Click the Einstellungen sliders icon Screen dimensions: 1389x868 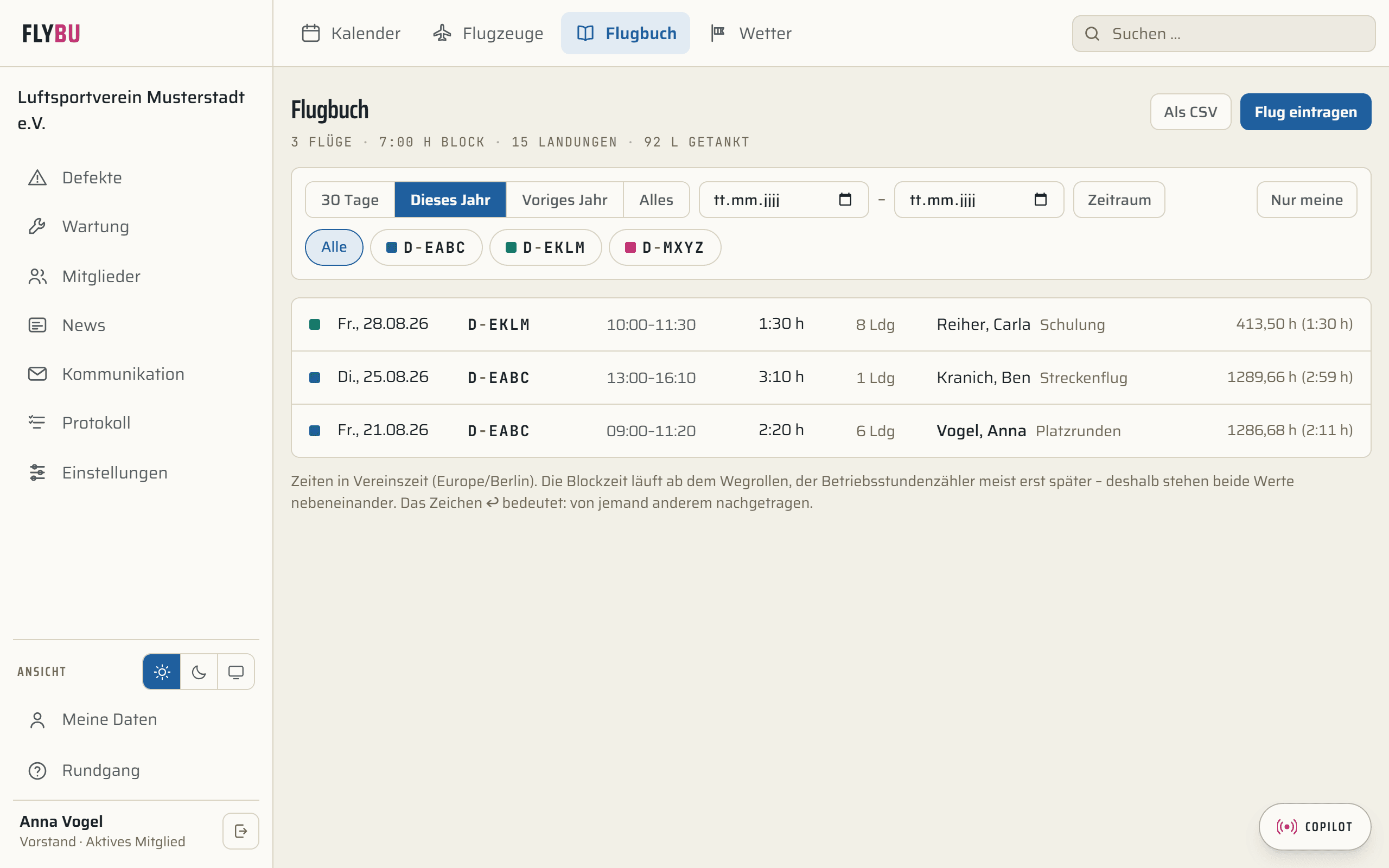37,473
